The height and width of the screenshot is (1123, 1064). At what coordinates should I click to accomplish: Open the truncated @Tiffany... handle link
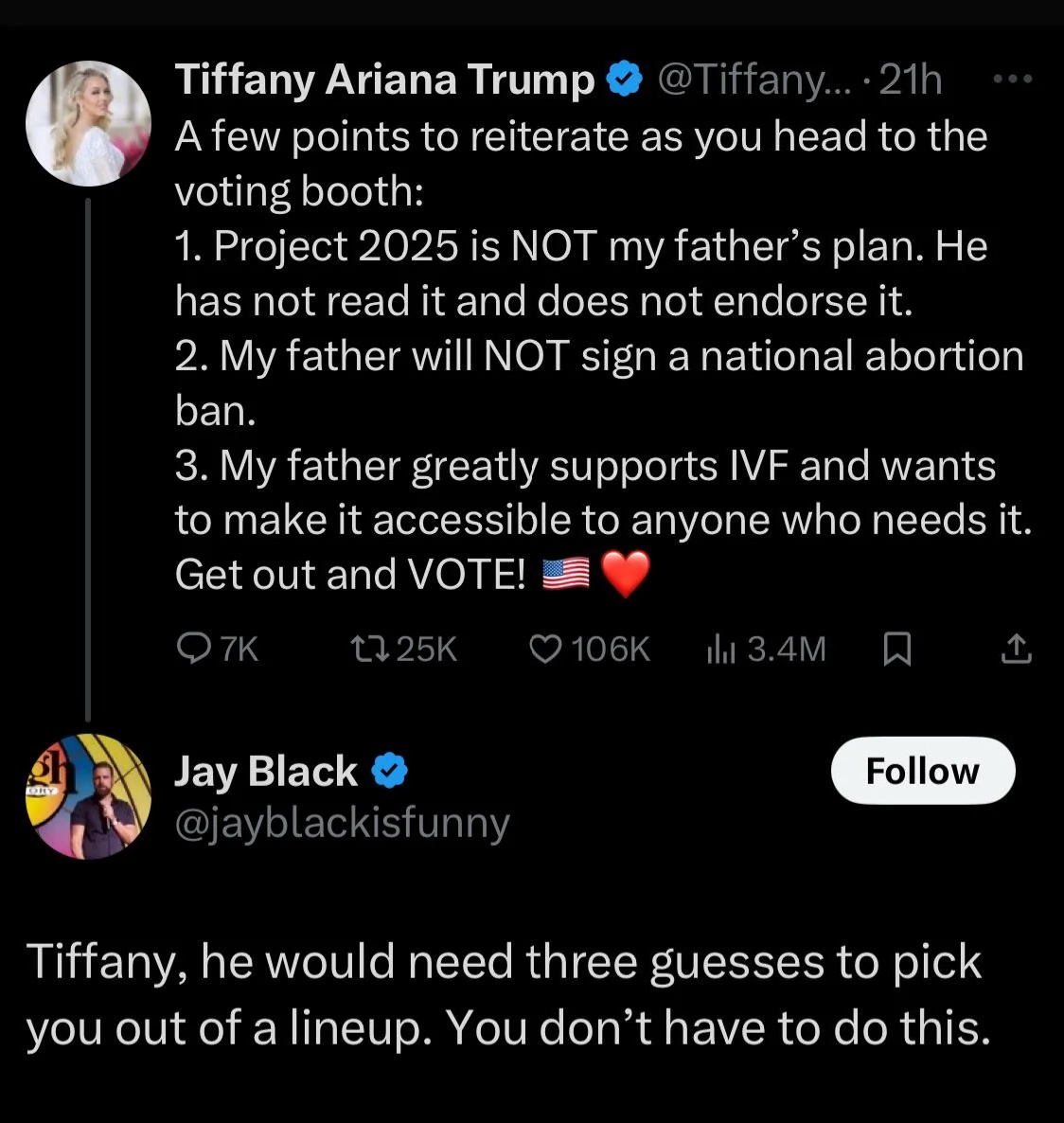754,79
